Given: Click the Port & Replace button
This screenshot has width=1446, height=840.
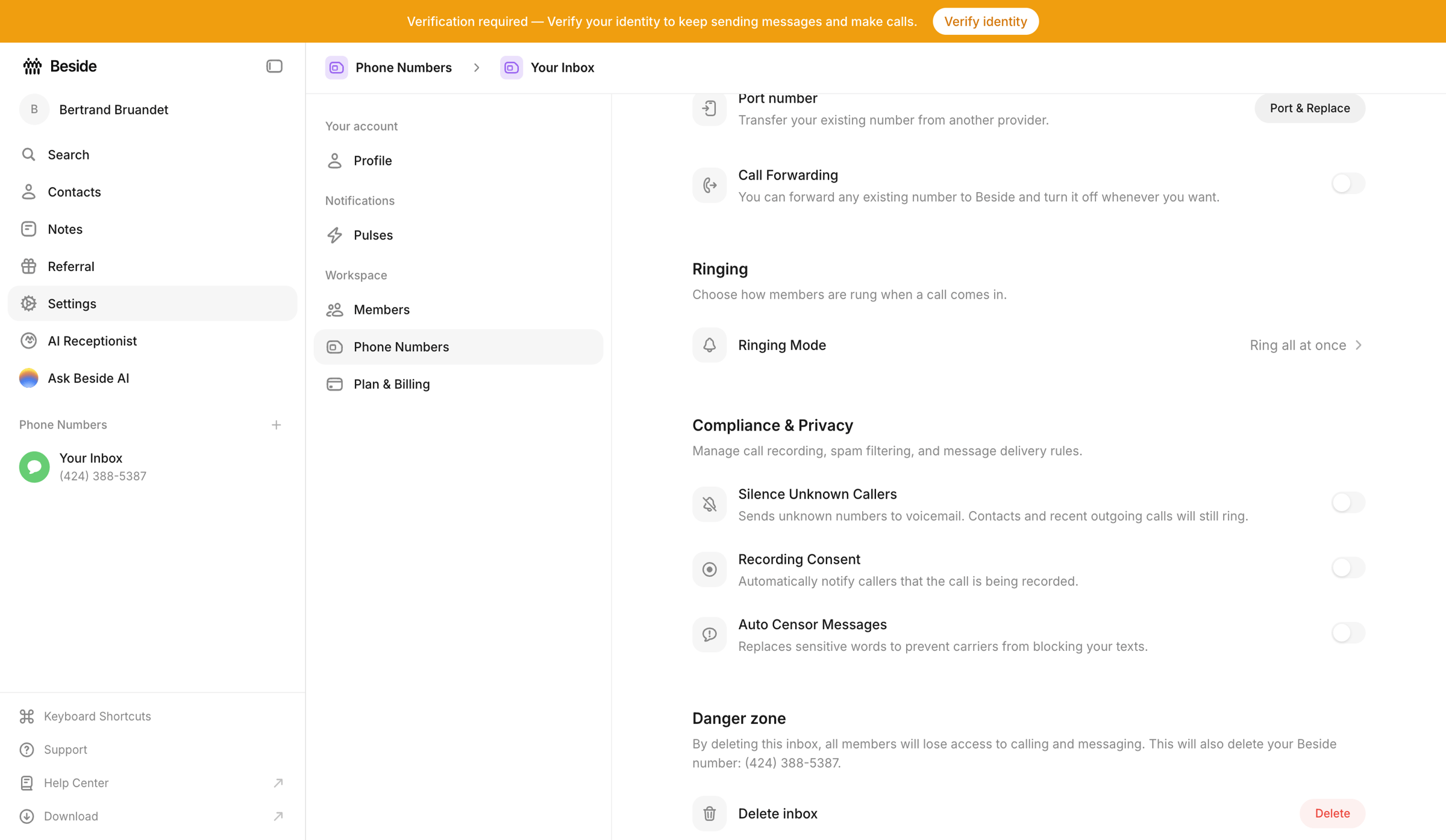Looking at the screenshot, I should coord(1310,108).
